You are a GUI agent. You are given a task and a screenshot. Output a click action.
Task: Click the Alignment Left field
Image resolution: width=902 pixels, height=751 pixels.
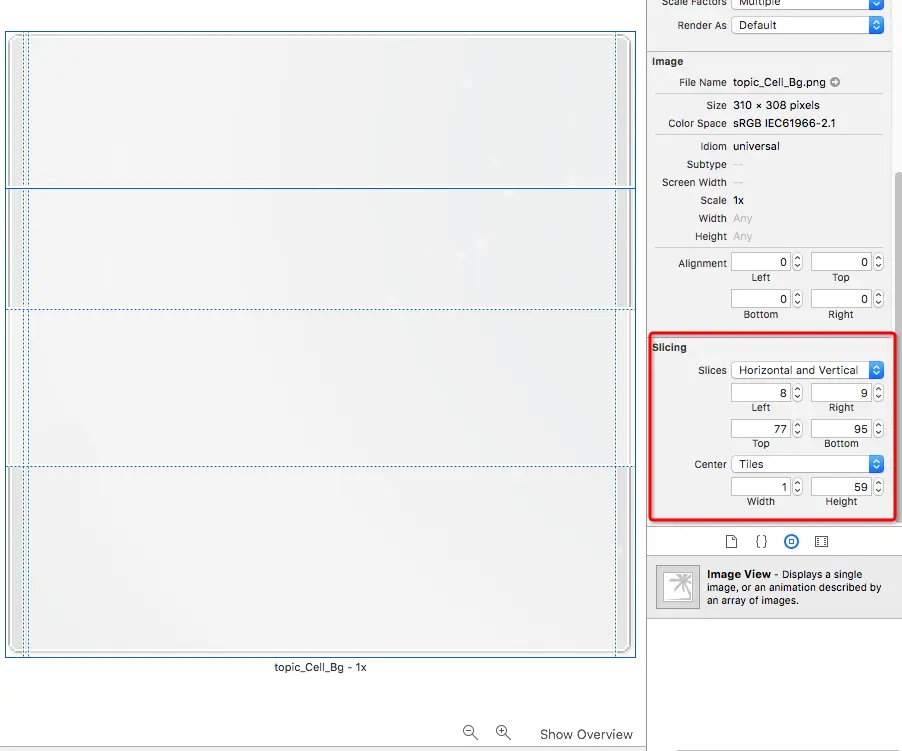coord(760,262)
